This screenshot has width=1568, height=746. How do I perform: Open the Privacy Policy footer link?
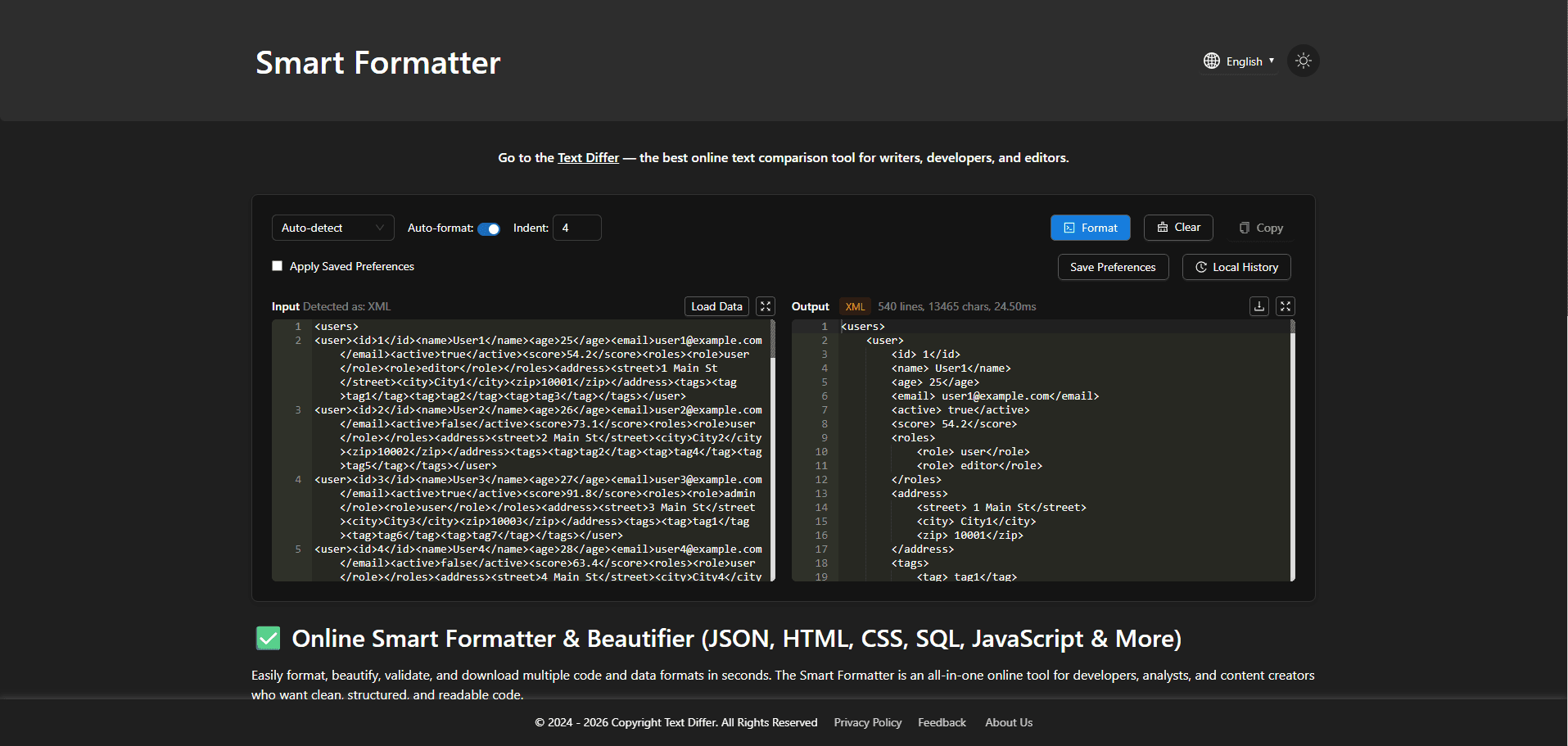pos(867,722)
